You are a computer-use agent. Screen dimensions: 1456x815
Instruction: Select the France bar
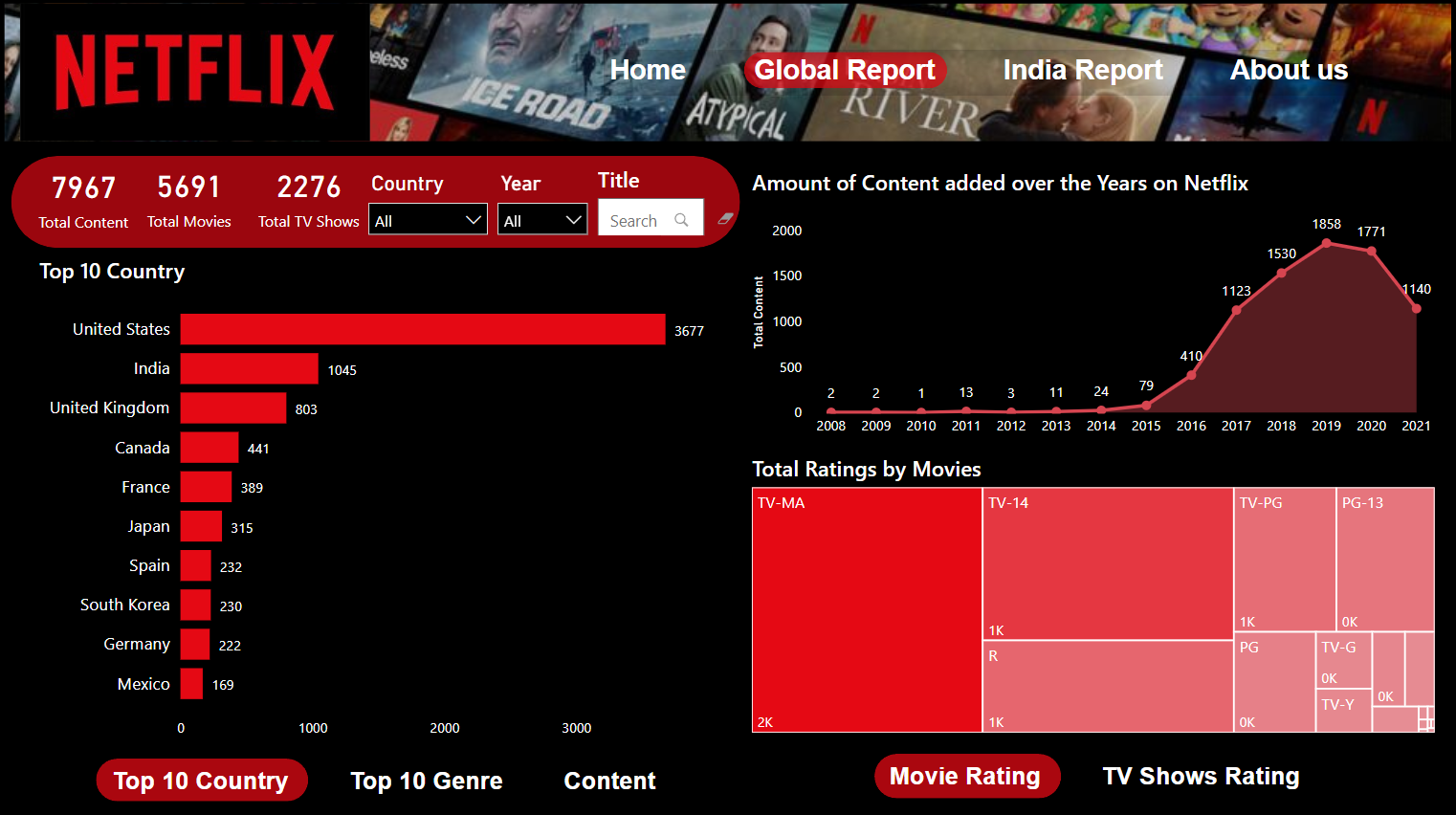pos(206,487)
